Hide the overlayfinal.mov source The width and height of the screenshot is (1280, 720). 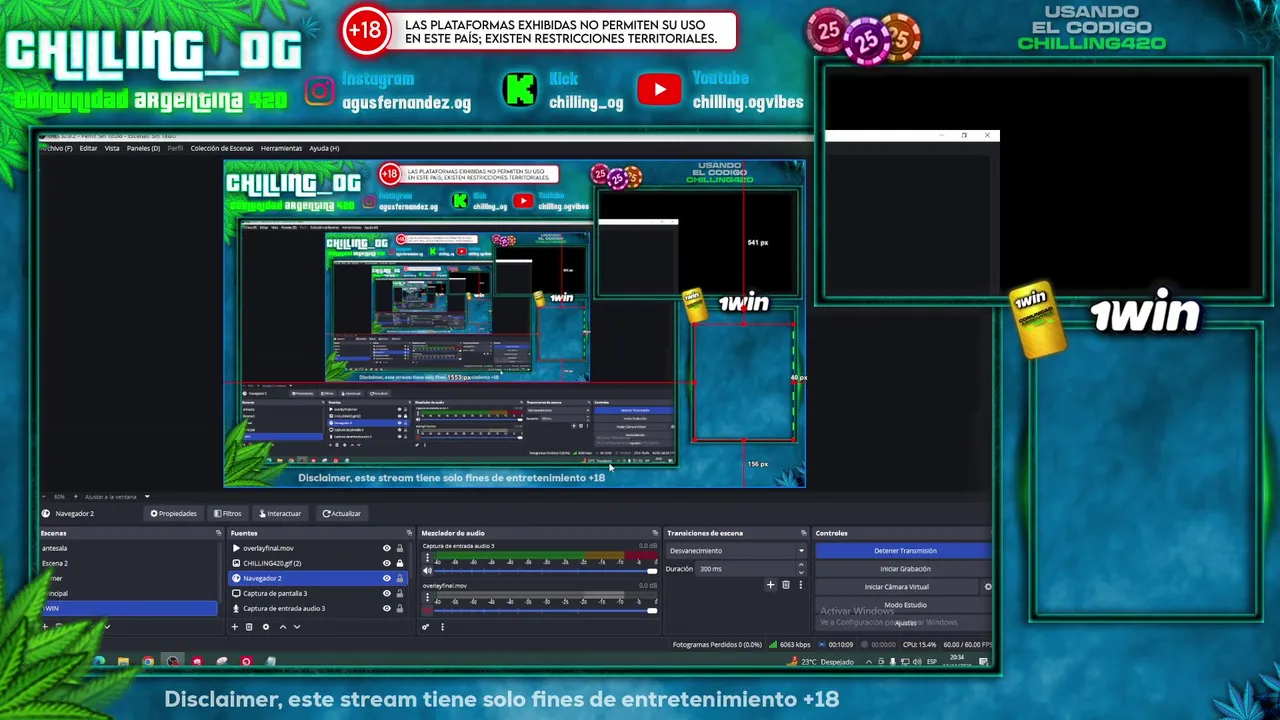coord(386,548)
